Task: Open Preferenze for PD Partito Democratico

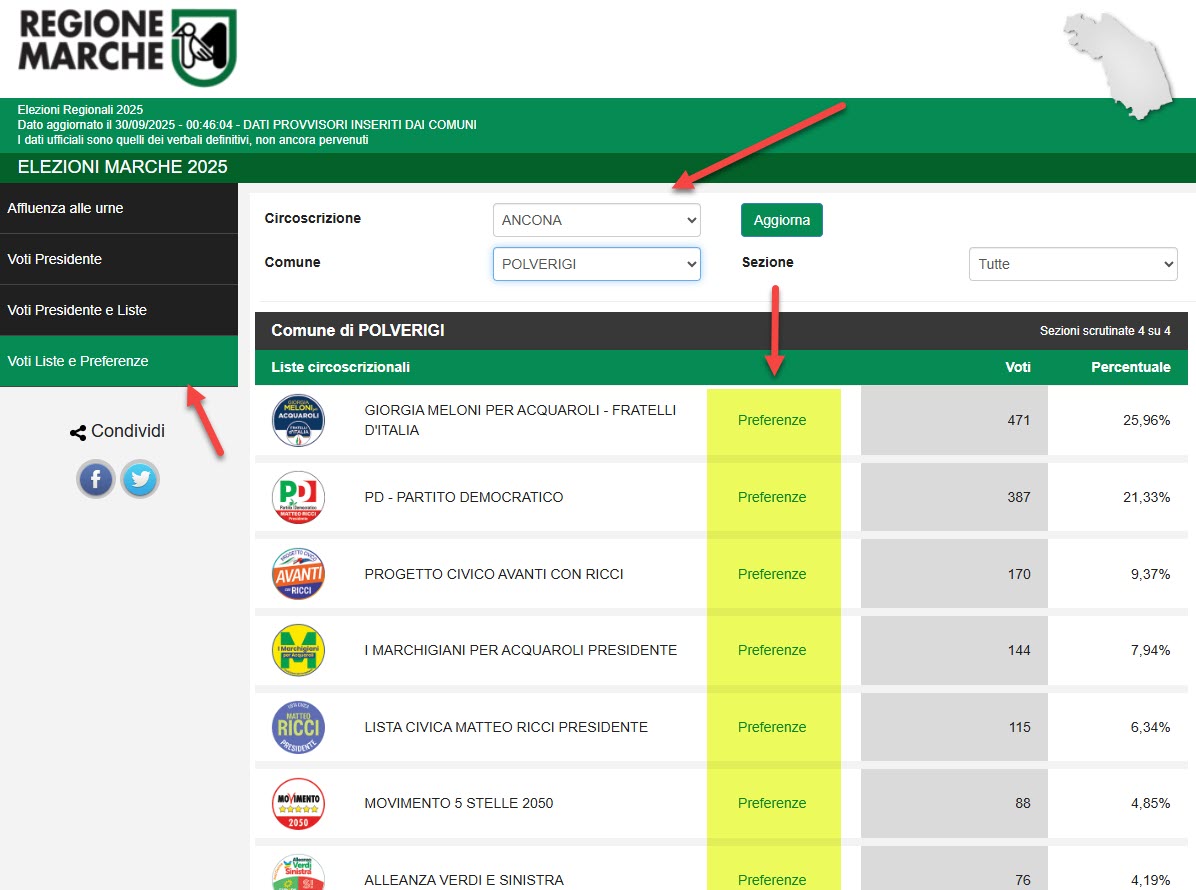Action: (x=772, y=497)
